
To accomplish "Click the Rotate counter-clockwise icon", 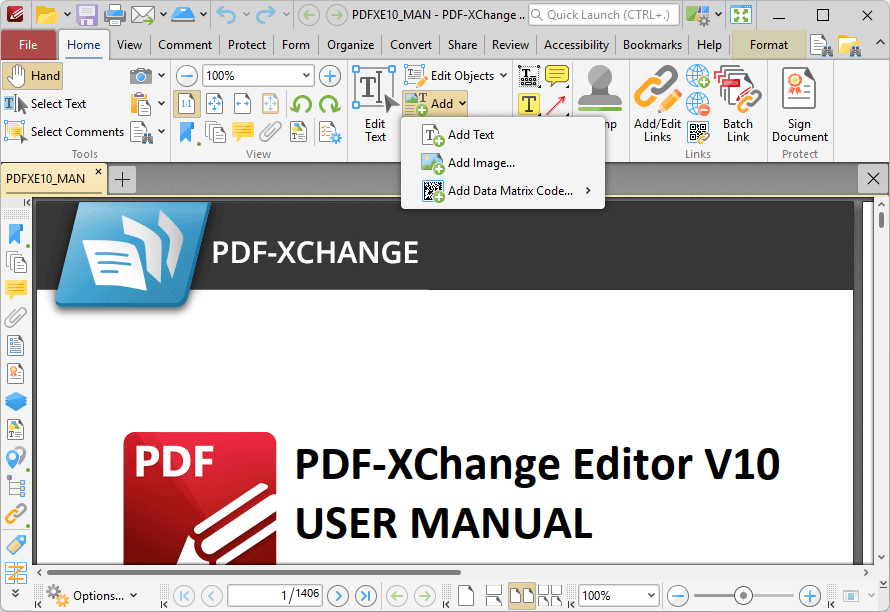I will (x=301, y=104).
